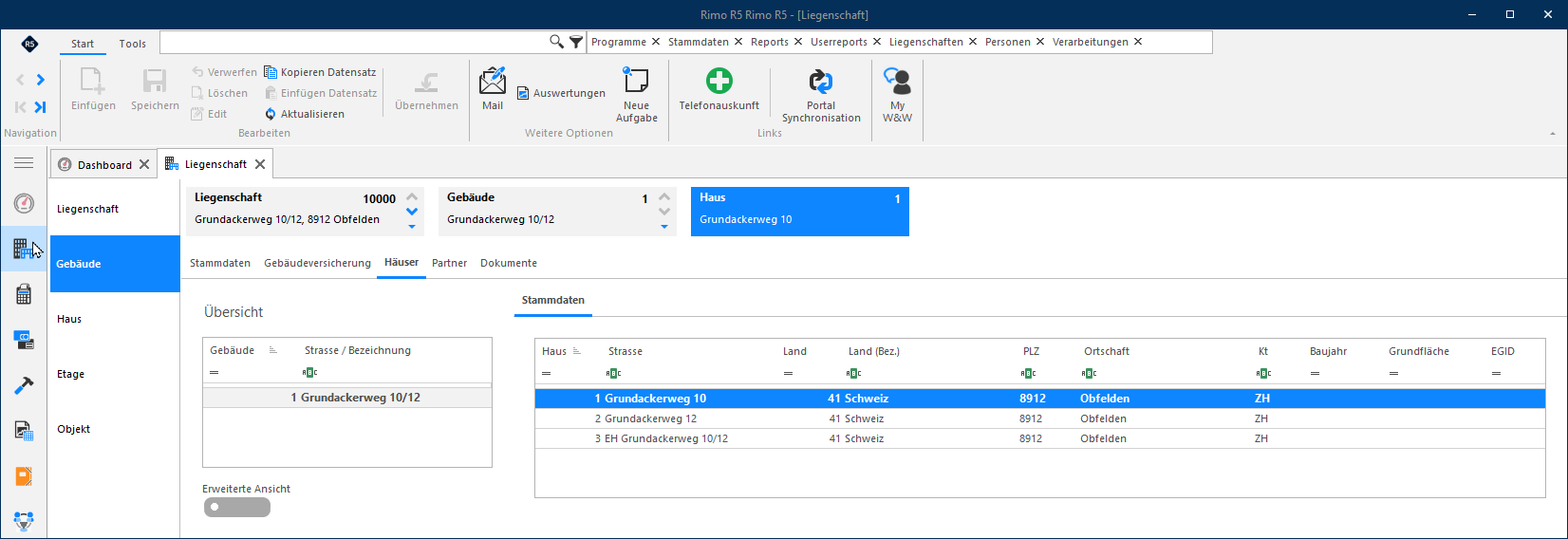Jump to last record arrow
This screenshot has height=539, width=1568.
point(41,107)
